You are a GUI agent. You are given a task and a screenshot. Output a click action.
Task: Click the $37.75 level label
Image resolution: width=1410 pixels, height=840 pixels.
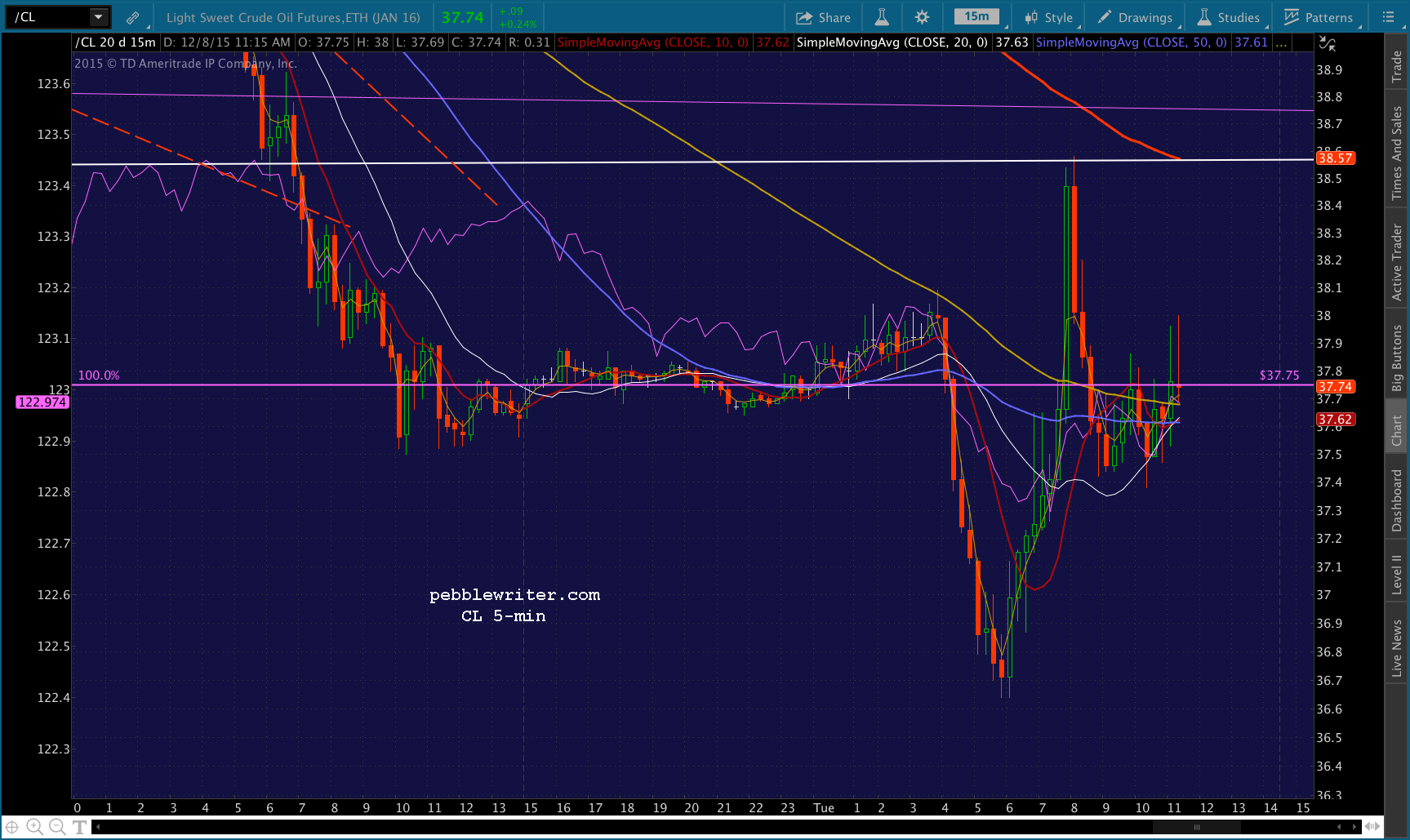point(1279,376)
